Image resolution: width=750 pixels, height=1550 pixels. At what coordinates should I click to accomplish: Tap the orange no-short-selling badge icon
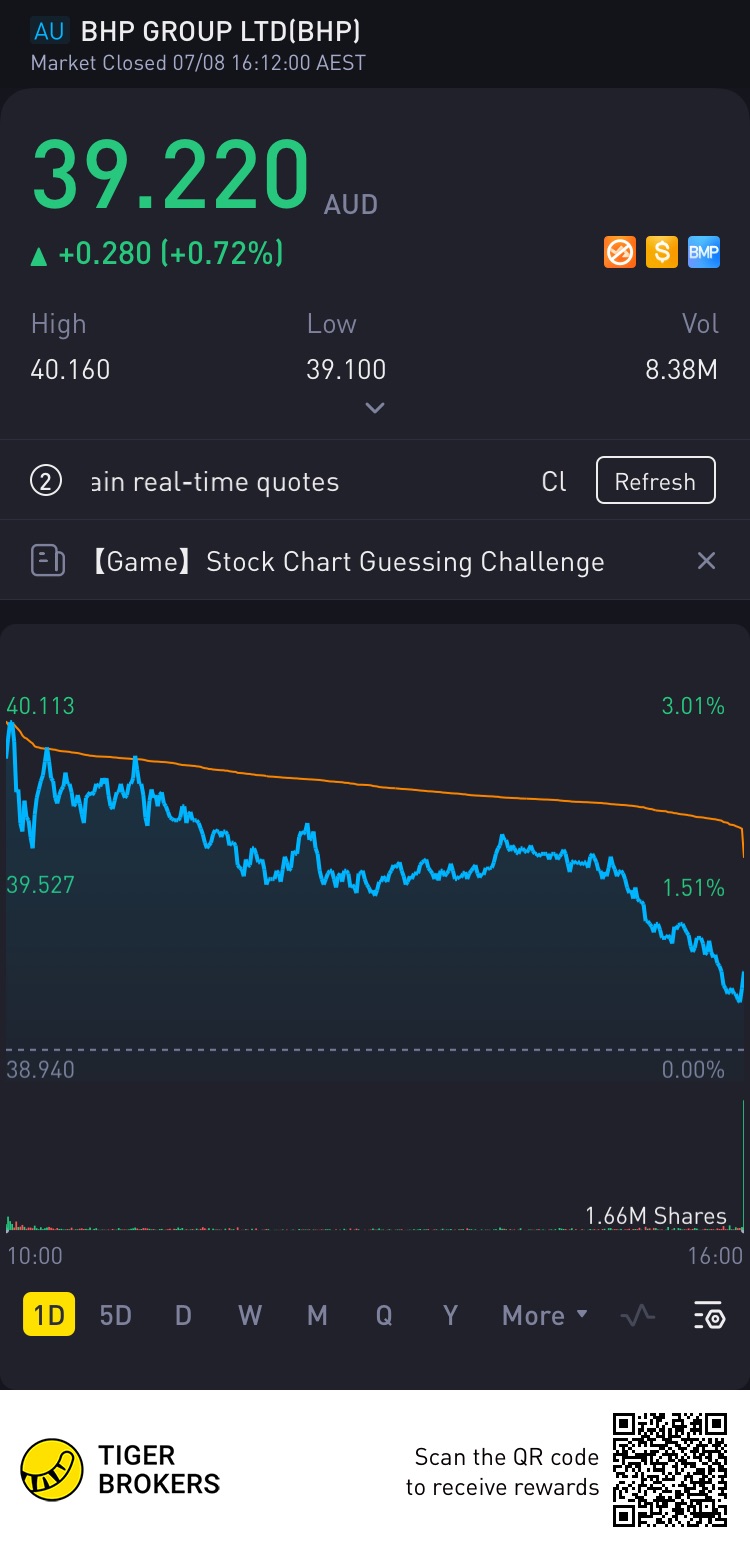point(620,252)
